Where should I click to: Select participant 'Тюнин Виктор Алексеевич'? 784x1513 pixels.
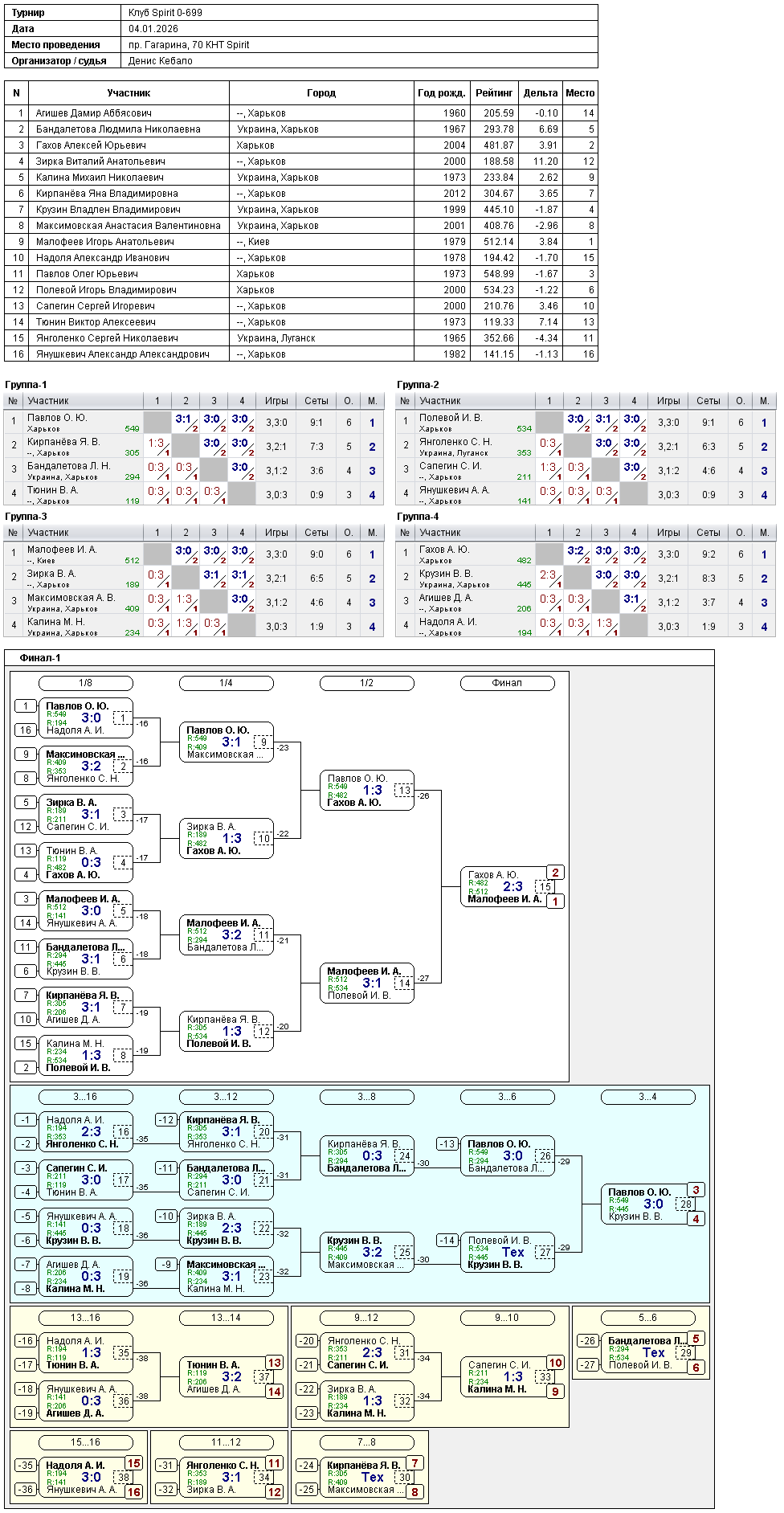pyautogui.click(x=96, y=322)
